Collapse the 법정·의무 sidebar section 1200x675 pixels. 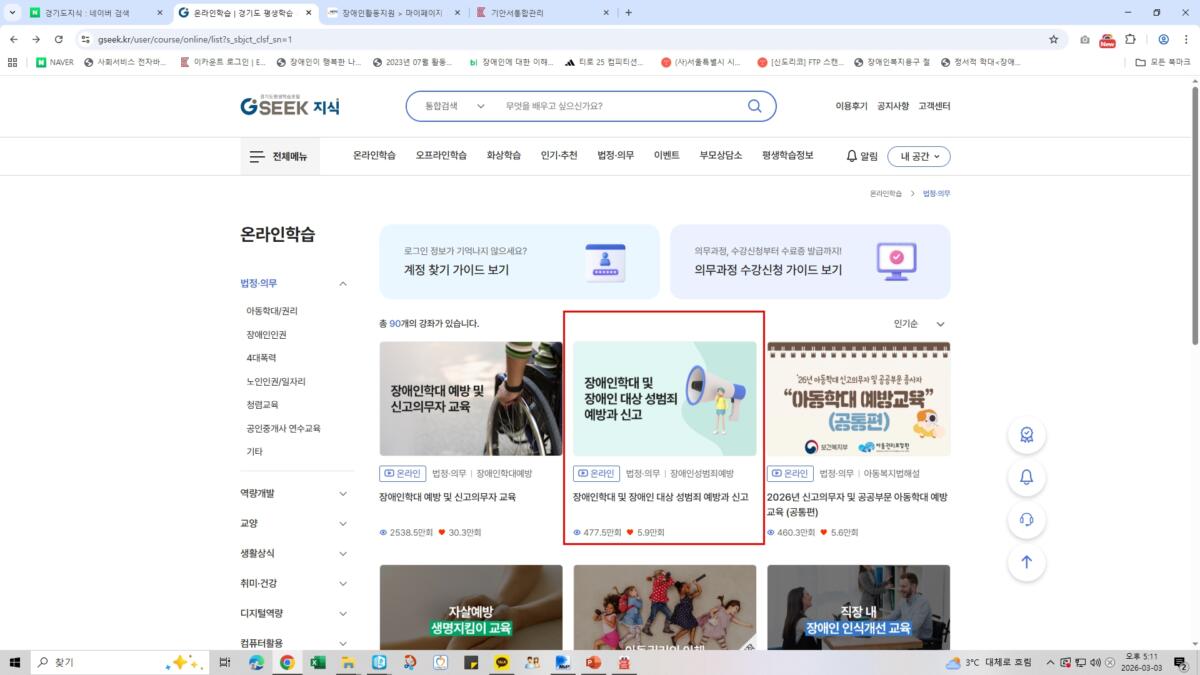point(343,284)
